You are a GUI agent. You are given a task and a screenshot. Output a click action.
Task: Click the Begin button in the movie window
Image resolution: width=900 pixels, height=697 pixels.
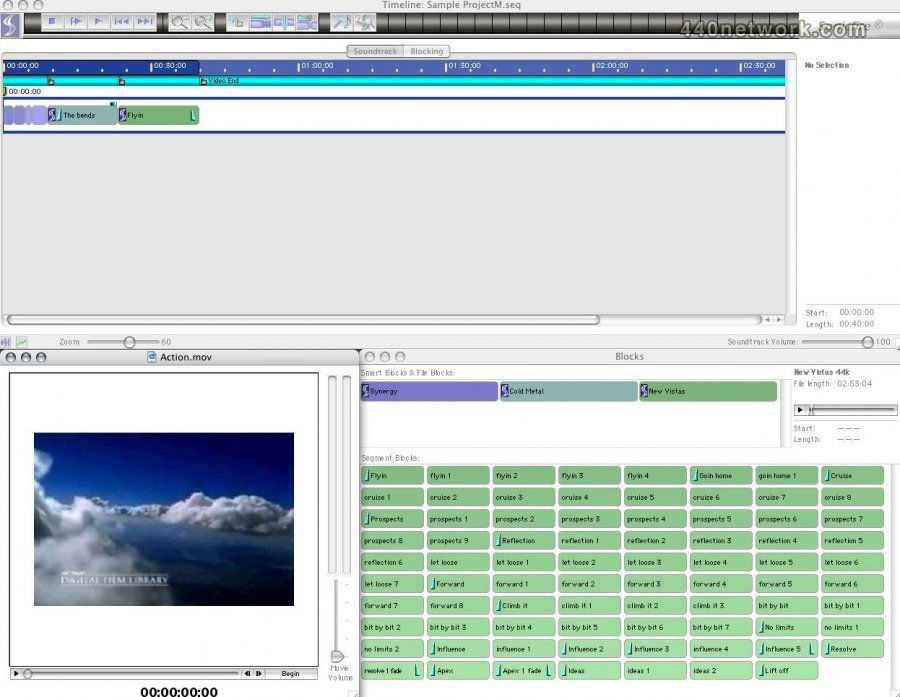pyautogui.click(x=290, y=673)
